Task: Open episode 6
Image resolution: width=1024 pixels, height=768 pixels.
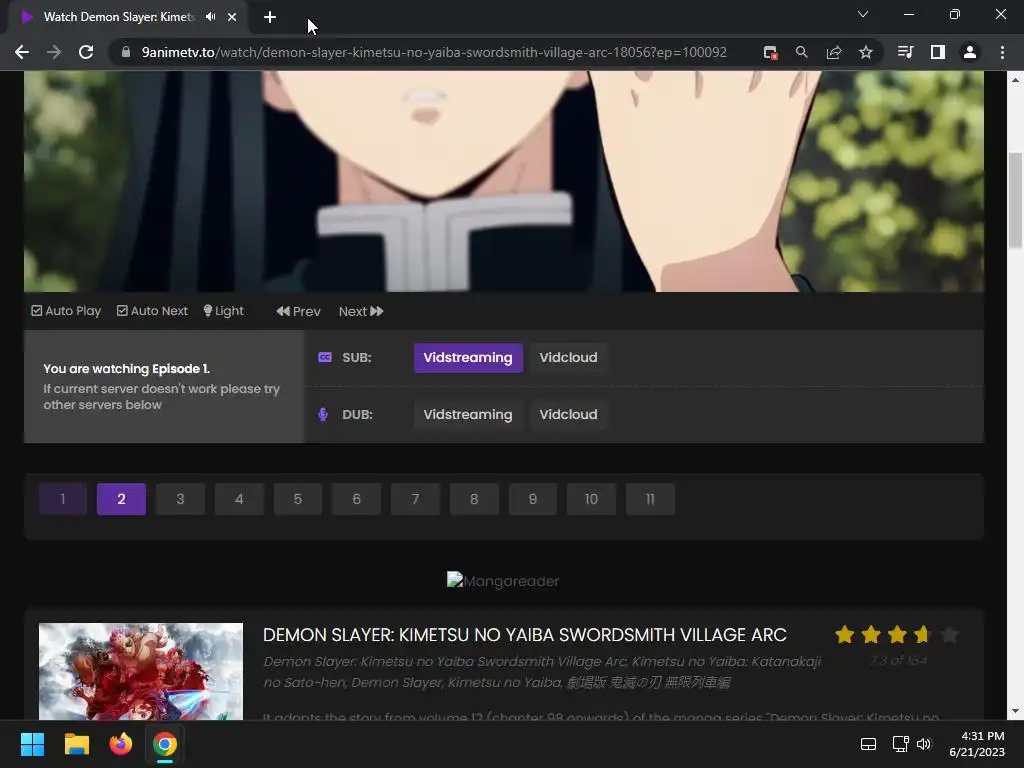Action: pyautogui.click(x=357, y=500)
